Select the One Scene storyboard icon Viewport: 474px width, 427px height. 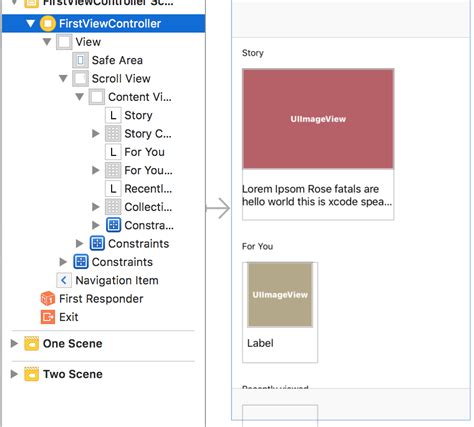click(31, 344)
